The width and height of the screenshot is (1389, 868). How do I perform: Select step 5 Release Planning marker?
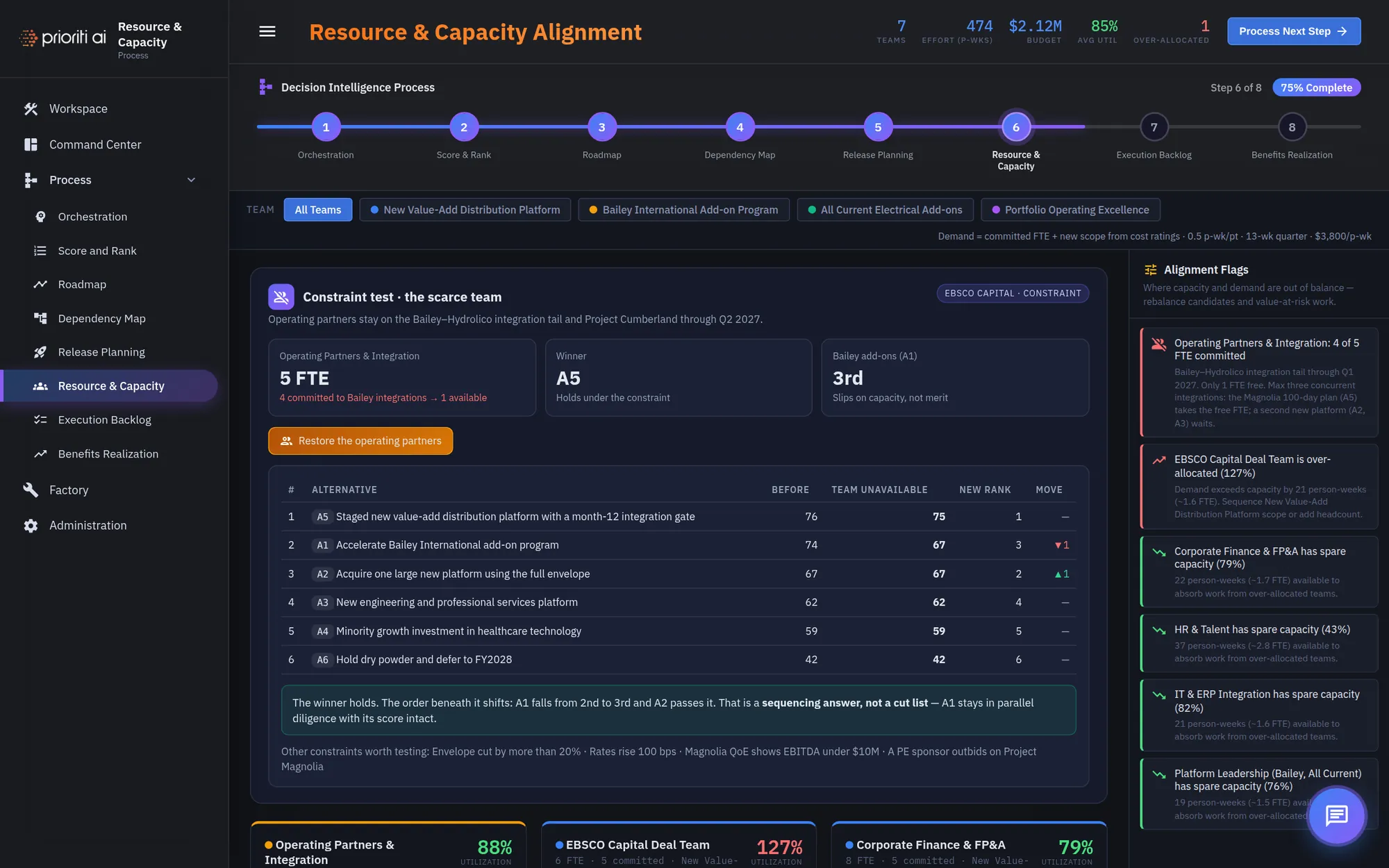click(878, 127)
